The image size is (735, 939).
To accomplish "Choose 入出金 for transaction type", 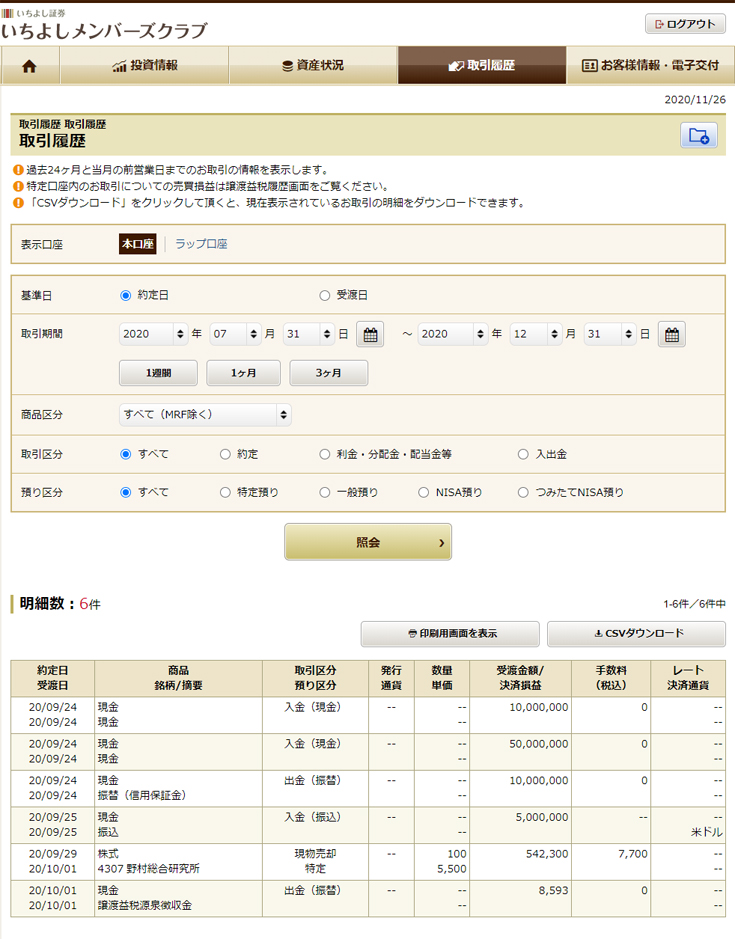I will [523, 454].
